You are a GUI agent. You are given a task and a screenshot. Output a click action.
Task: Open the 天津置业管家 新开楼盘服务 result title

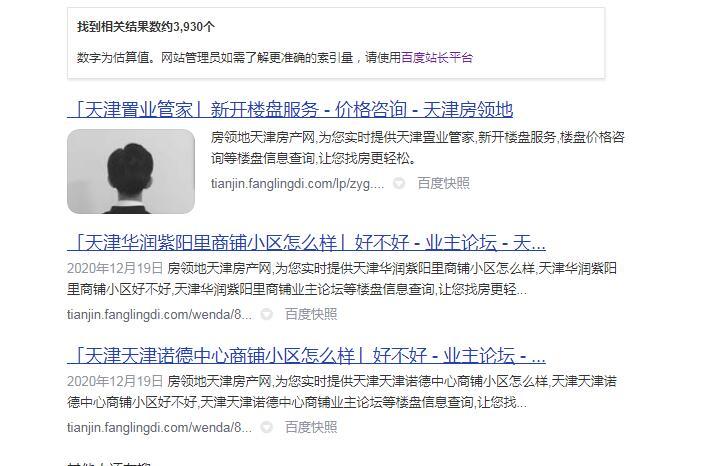290,110
